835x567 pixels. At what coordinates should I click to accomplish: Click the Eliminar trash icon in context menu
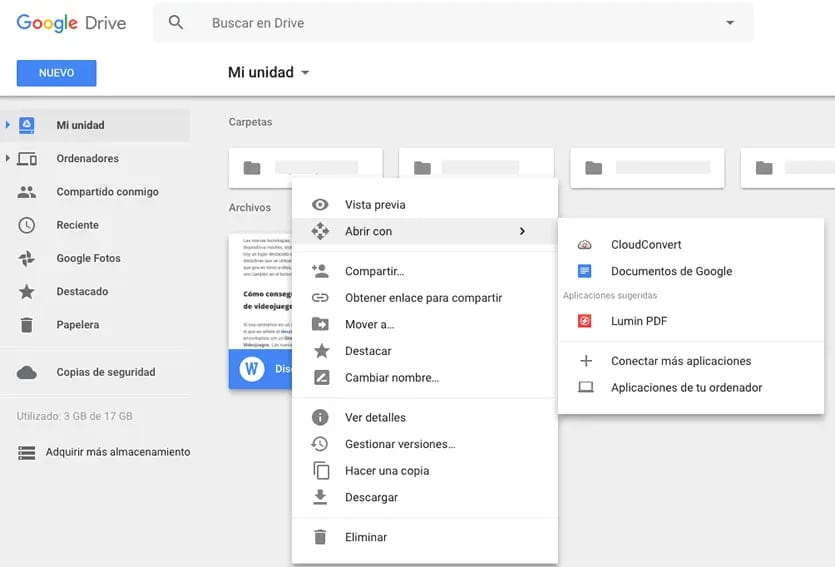320,537
